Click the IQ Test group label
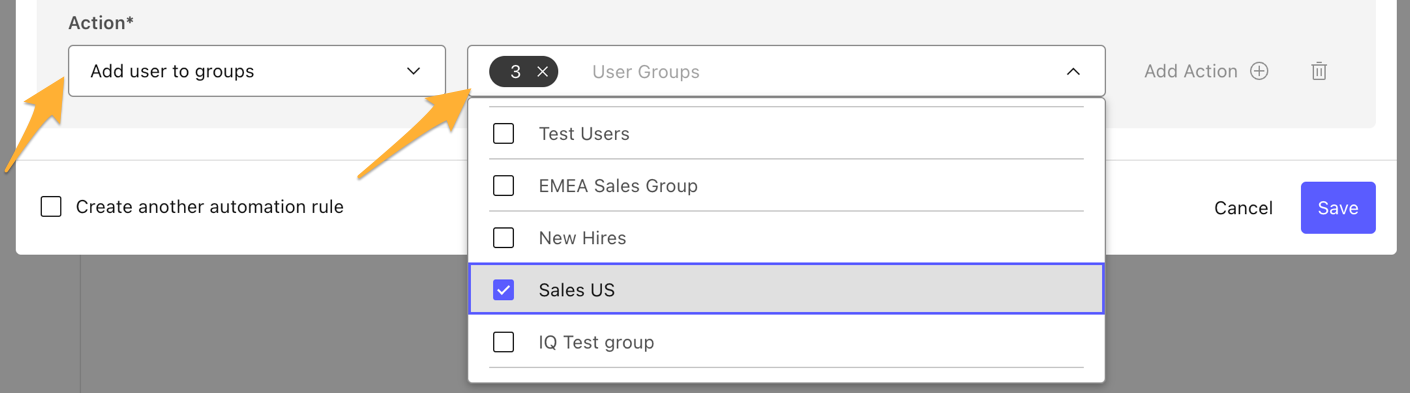The height and width of the screenshot is (393, 1410). 596,342
